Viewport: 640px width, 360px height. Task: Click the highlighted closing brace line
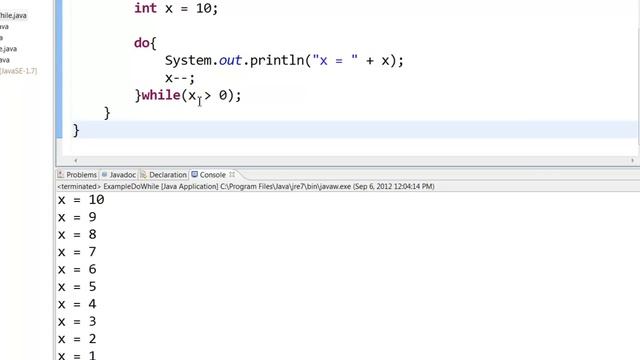[x=354, y=130]
